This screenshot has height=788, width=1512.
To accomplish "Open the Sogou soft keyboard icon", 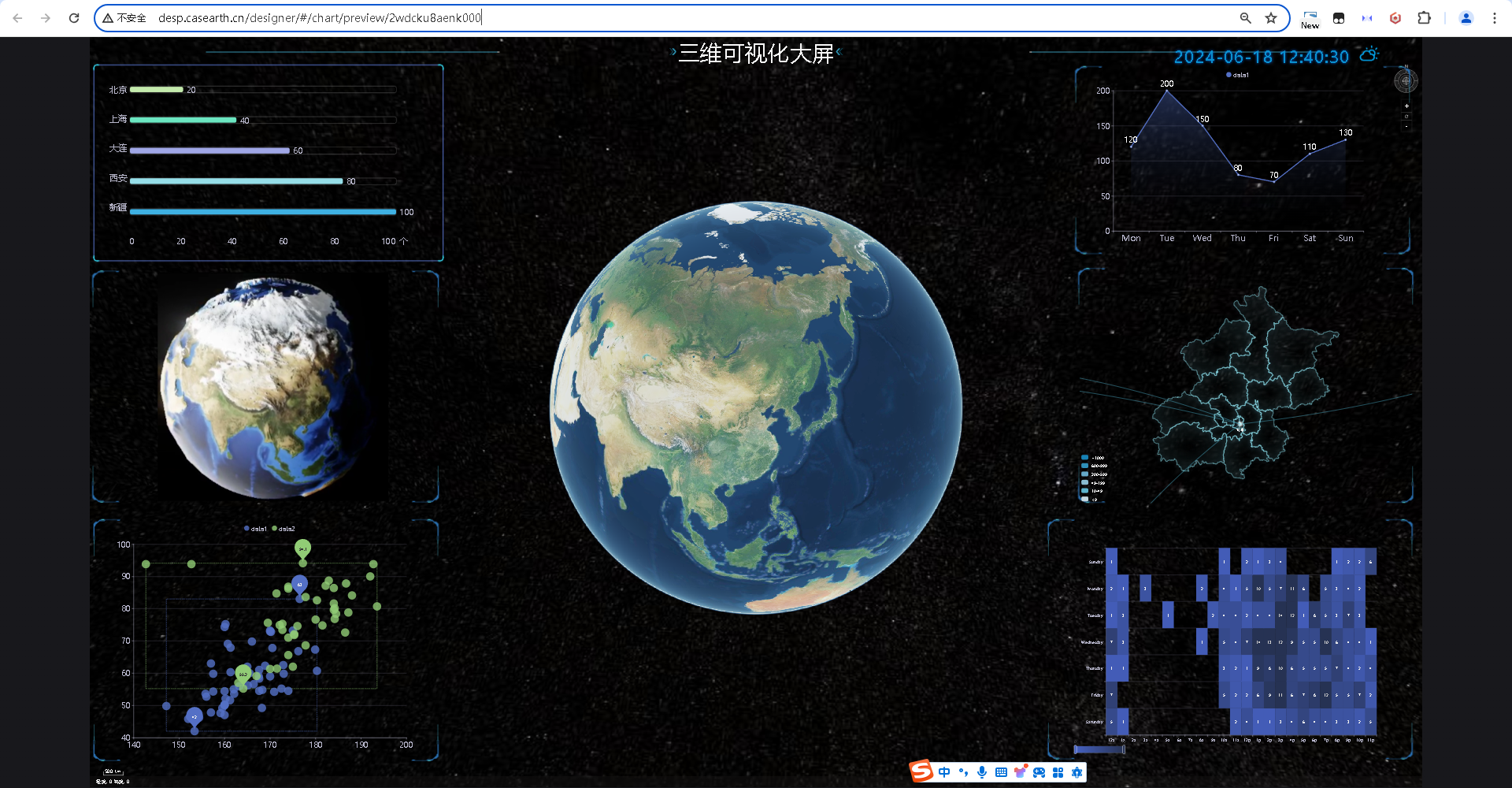I will click(1001, 772).
